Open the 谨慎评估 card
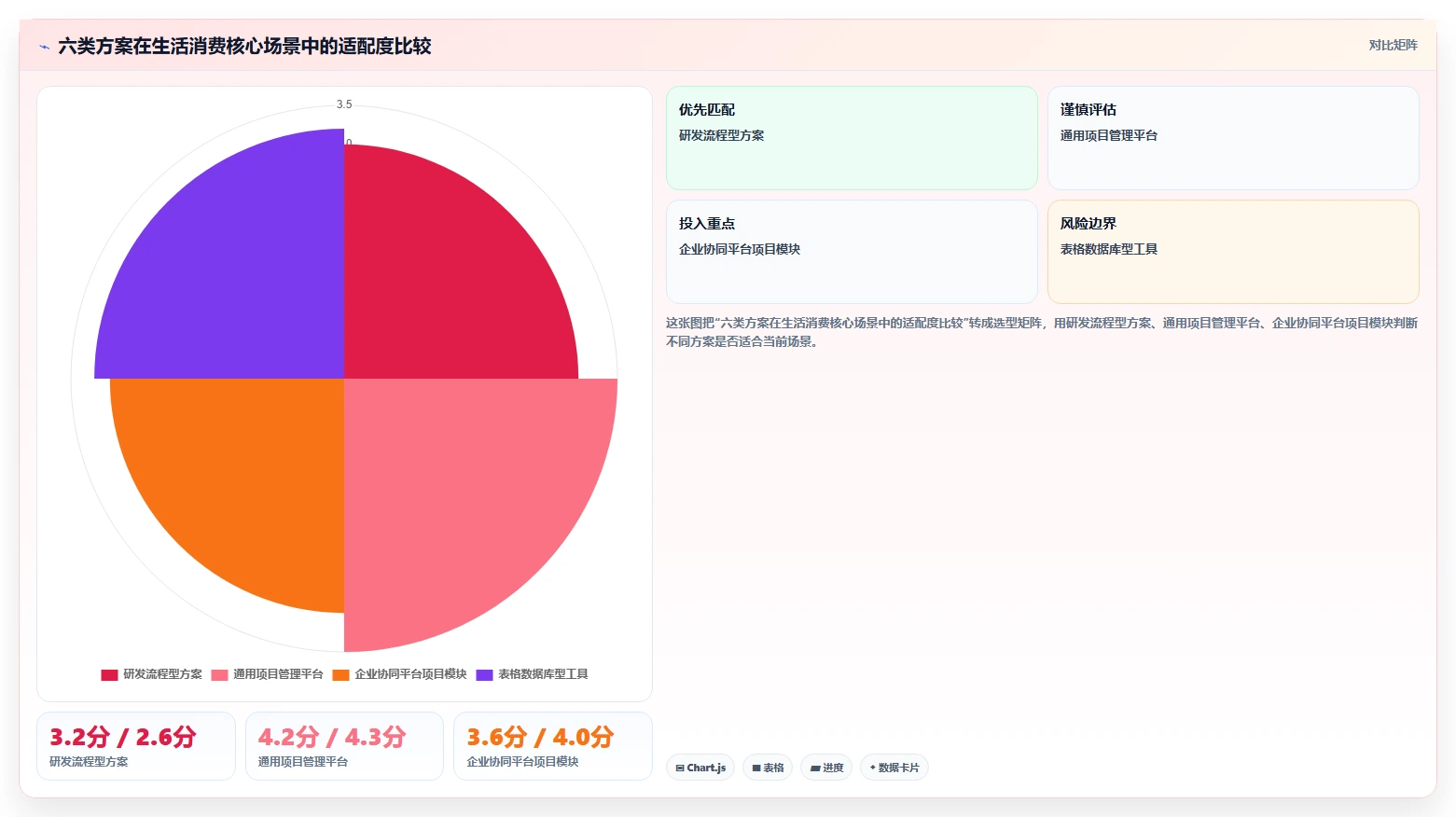This screenshot has height=817, width=1456. tap(1233, 138)
